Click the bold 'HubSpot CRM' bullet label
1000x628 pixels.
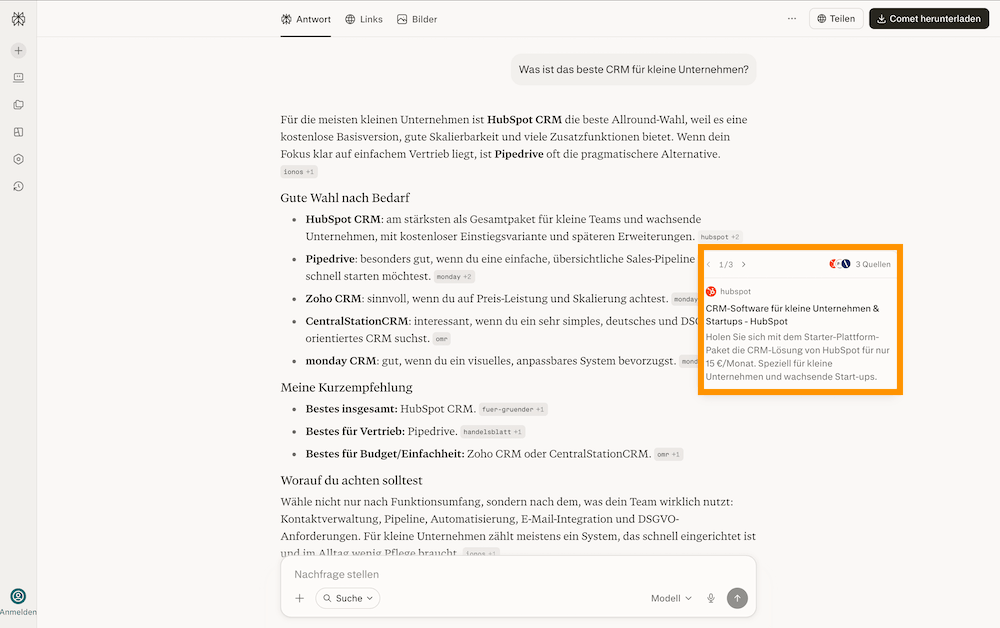point(343,219)
